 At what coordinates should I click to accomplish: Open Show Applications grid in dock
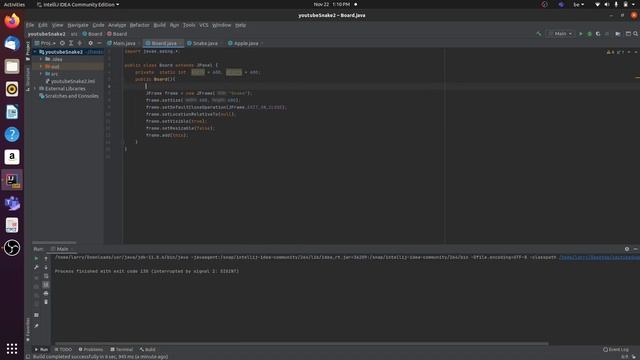coord(12,348)
